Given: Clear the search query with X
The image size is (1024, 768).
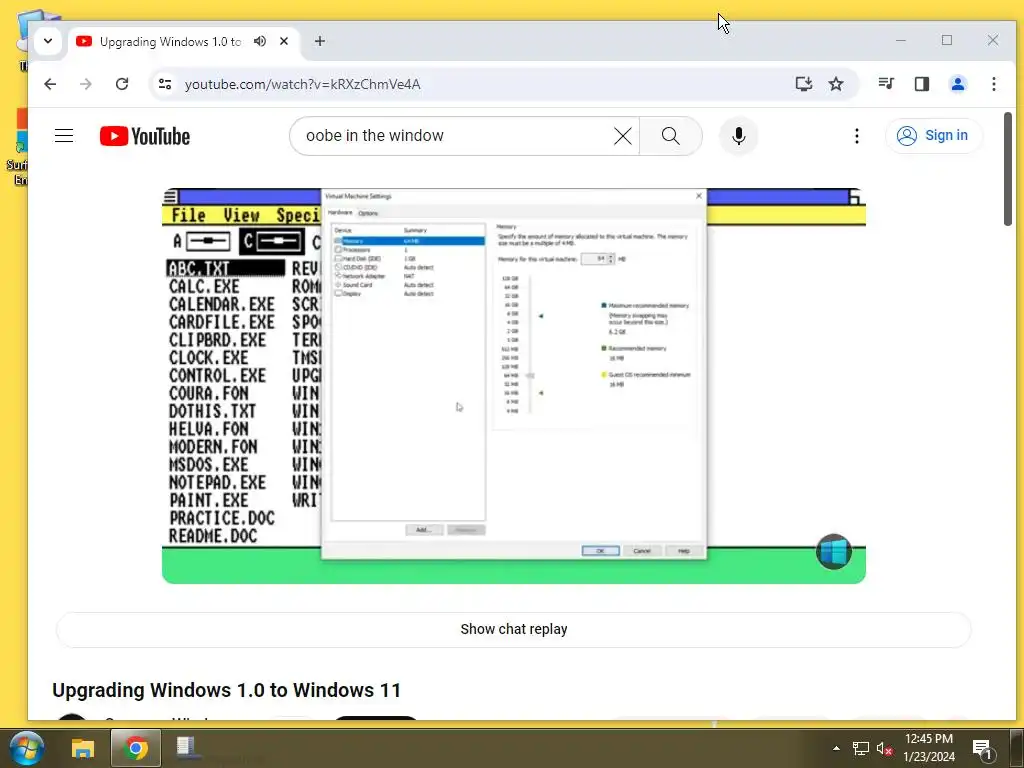Looking at the screenshot, I should click(623, 136).
